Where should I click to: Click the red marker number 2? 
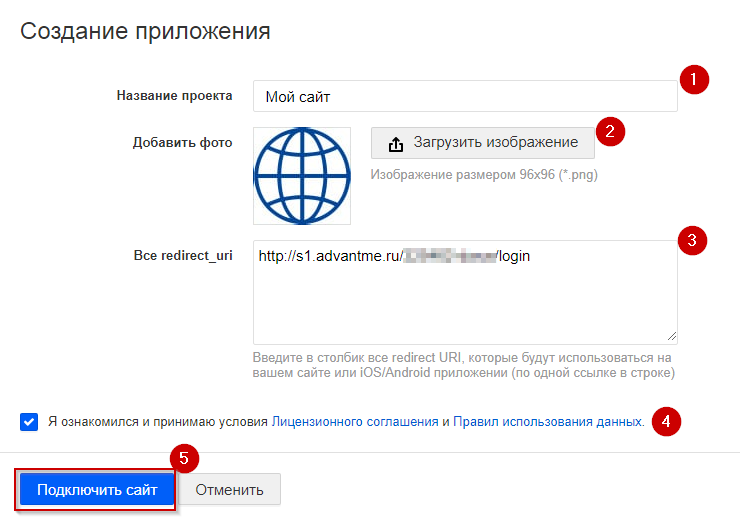[610, 131]
